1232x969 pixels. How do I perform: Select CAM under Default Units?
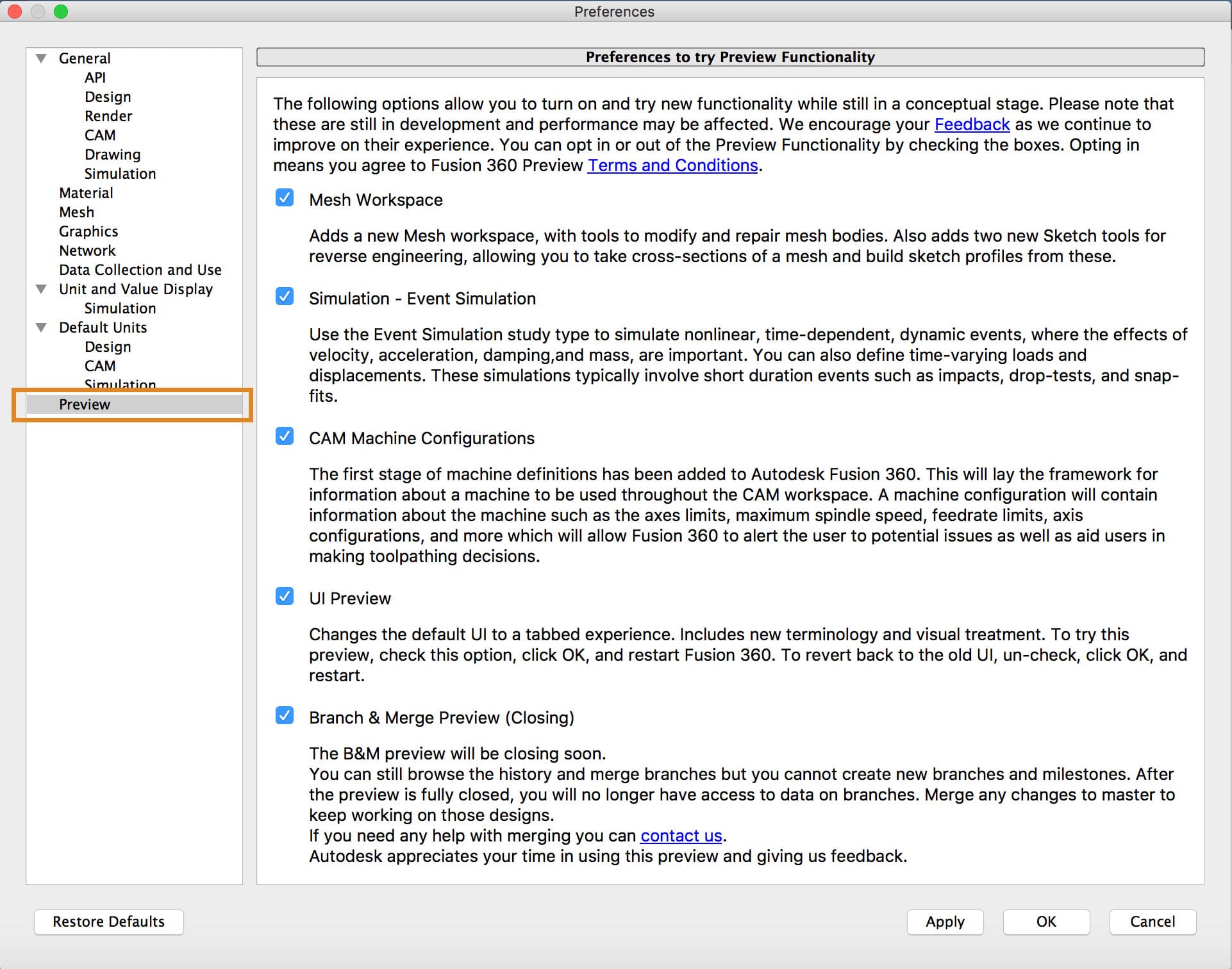point(100,366)
